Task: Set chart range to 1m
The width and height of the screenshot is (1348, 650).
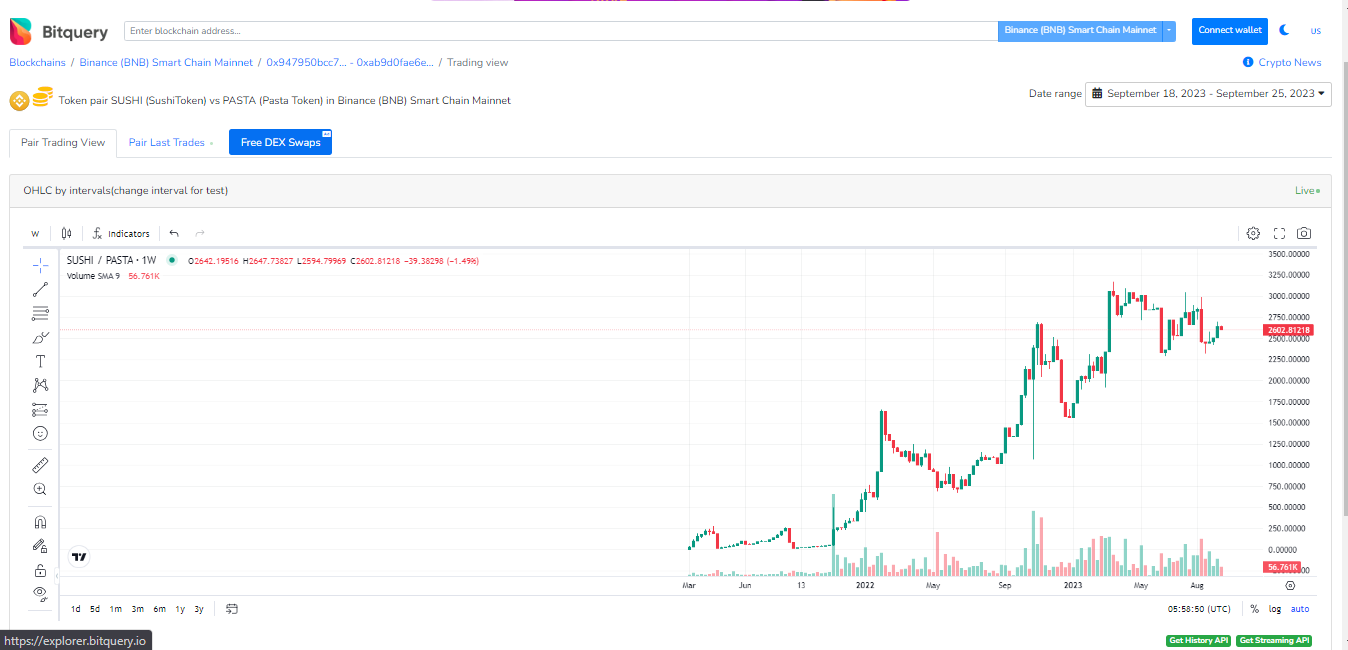Action: click(116, 608)
